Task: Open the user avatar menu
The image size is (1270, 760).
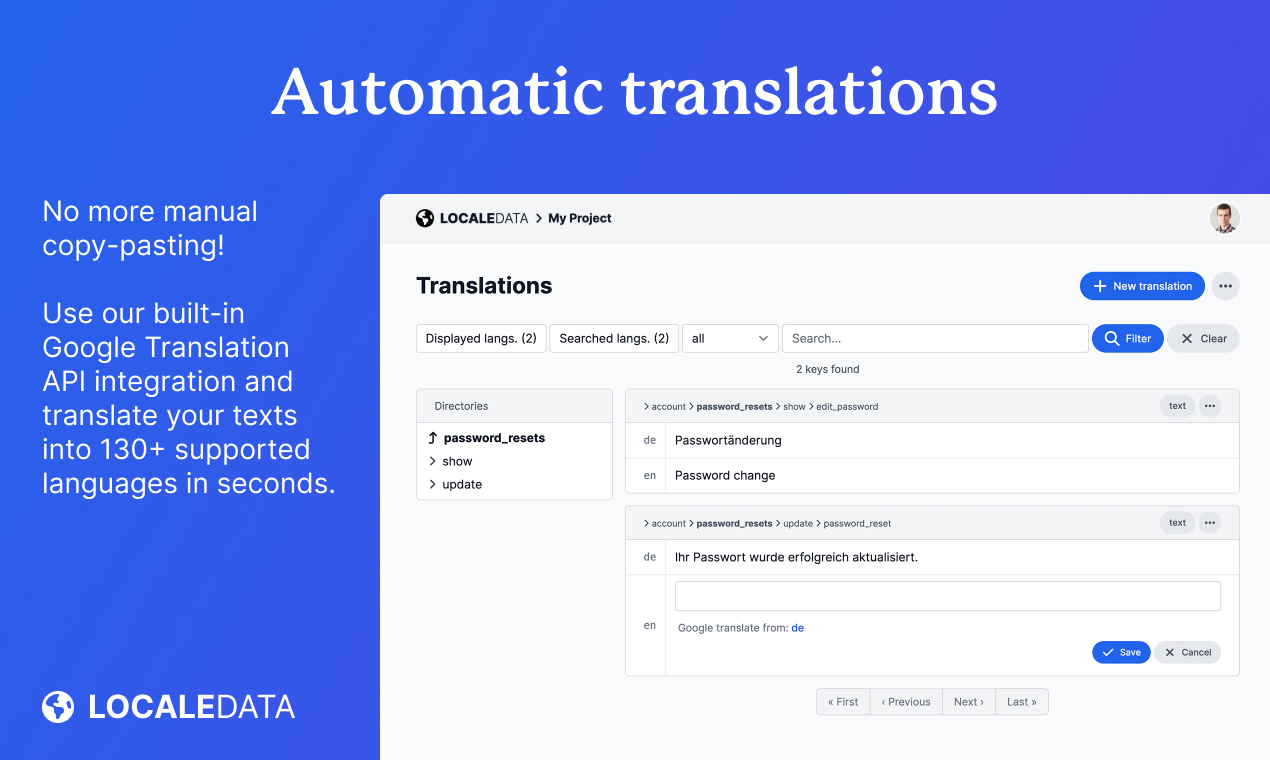Action: 1225,218
